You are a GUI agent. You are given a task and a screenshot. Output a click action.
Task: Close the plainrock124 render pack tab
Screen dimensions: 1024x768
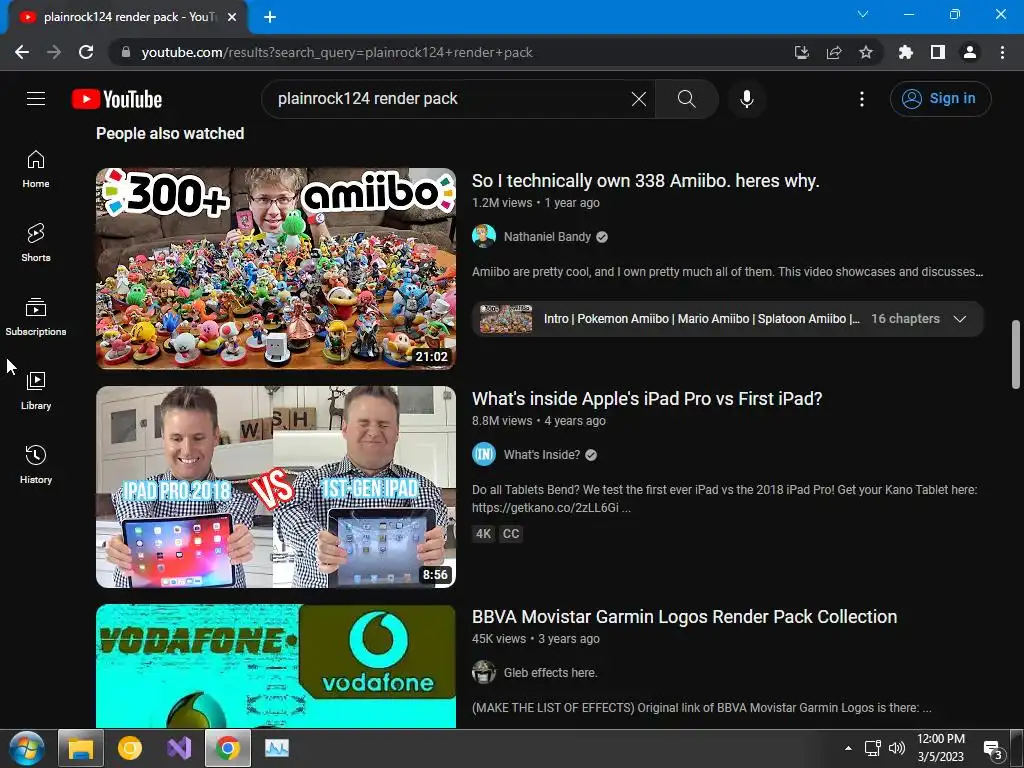(232, 17)
